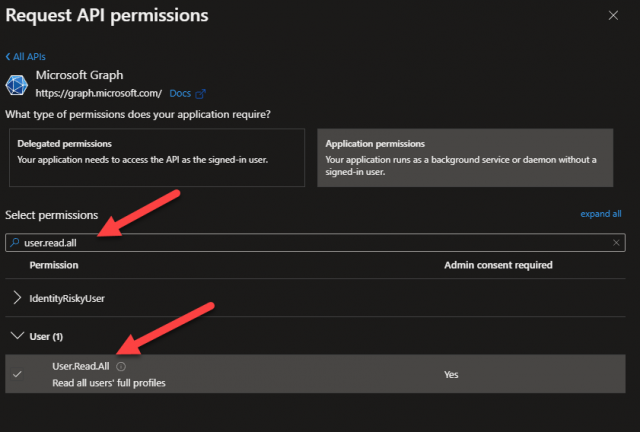Clear the user.read.all search text
Screen dimensions: 640x432
click(616, 243)
